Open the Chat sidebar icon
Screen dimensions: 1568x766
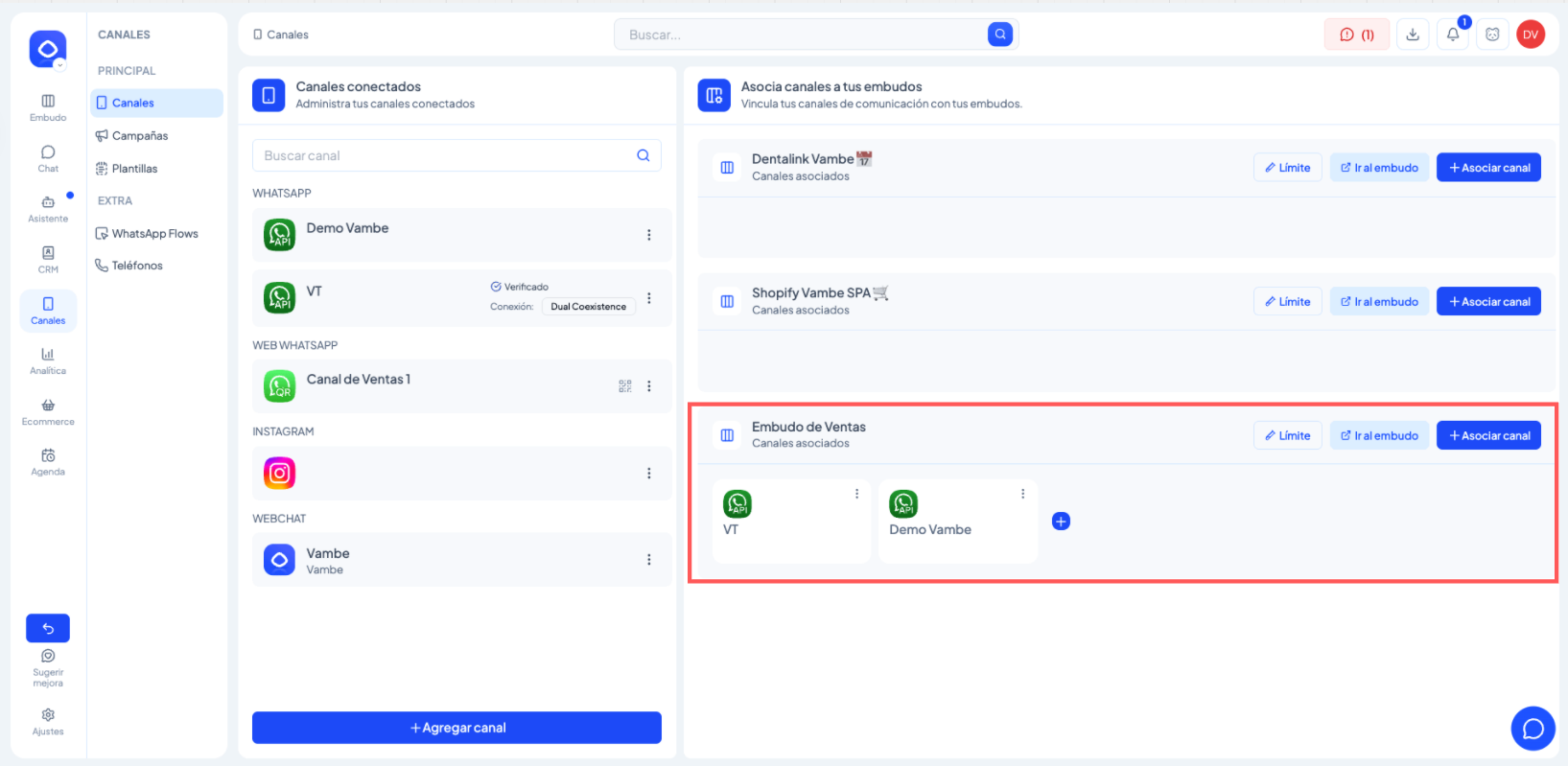[48, 158]
